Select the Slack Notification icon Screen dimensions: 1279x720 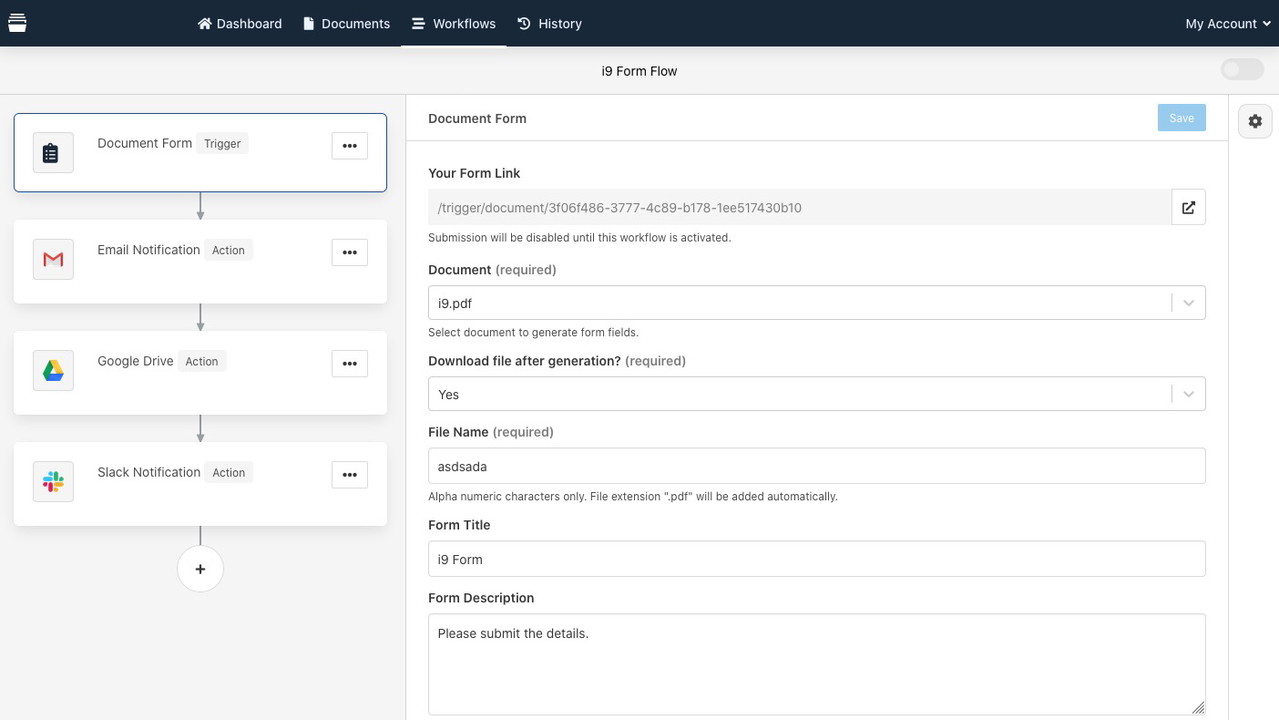53,482
